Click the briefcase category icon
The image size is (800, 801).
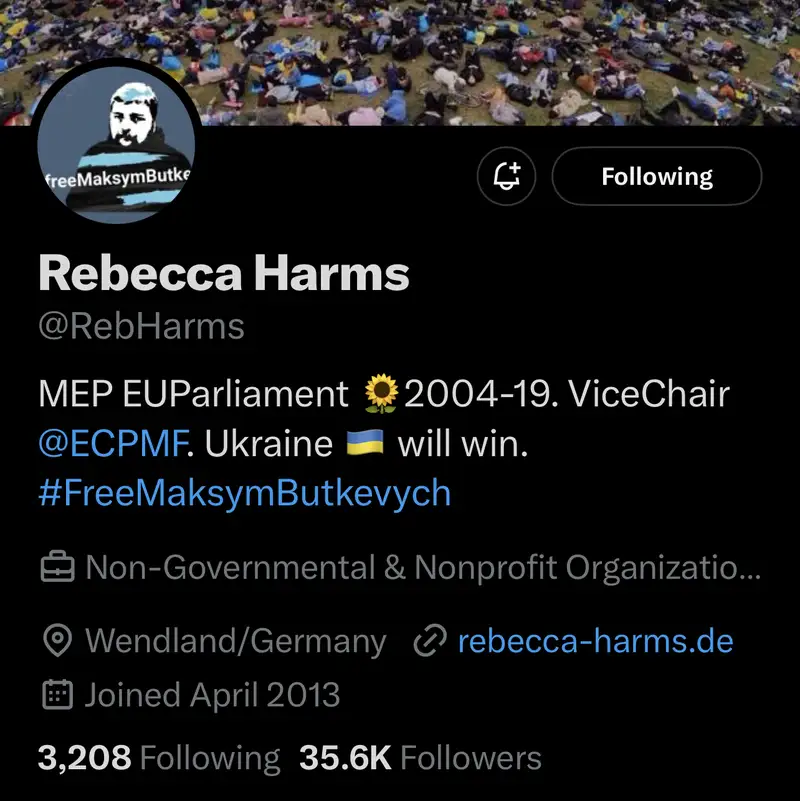[58, 568]
